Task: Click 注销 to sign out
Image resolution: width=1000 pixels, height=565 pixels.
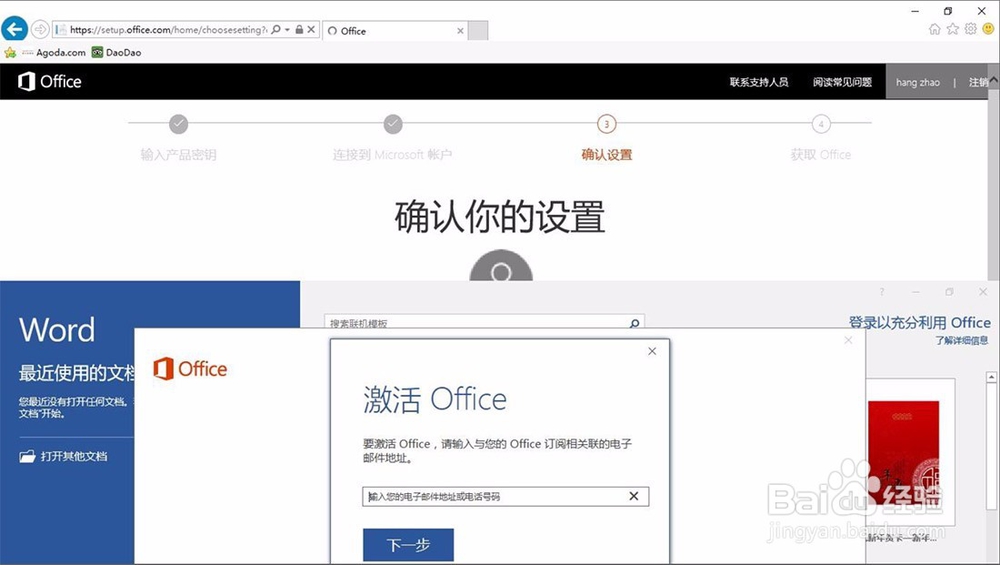Action: pyautogui.click(x=978, y=82)
